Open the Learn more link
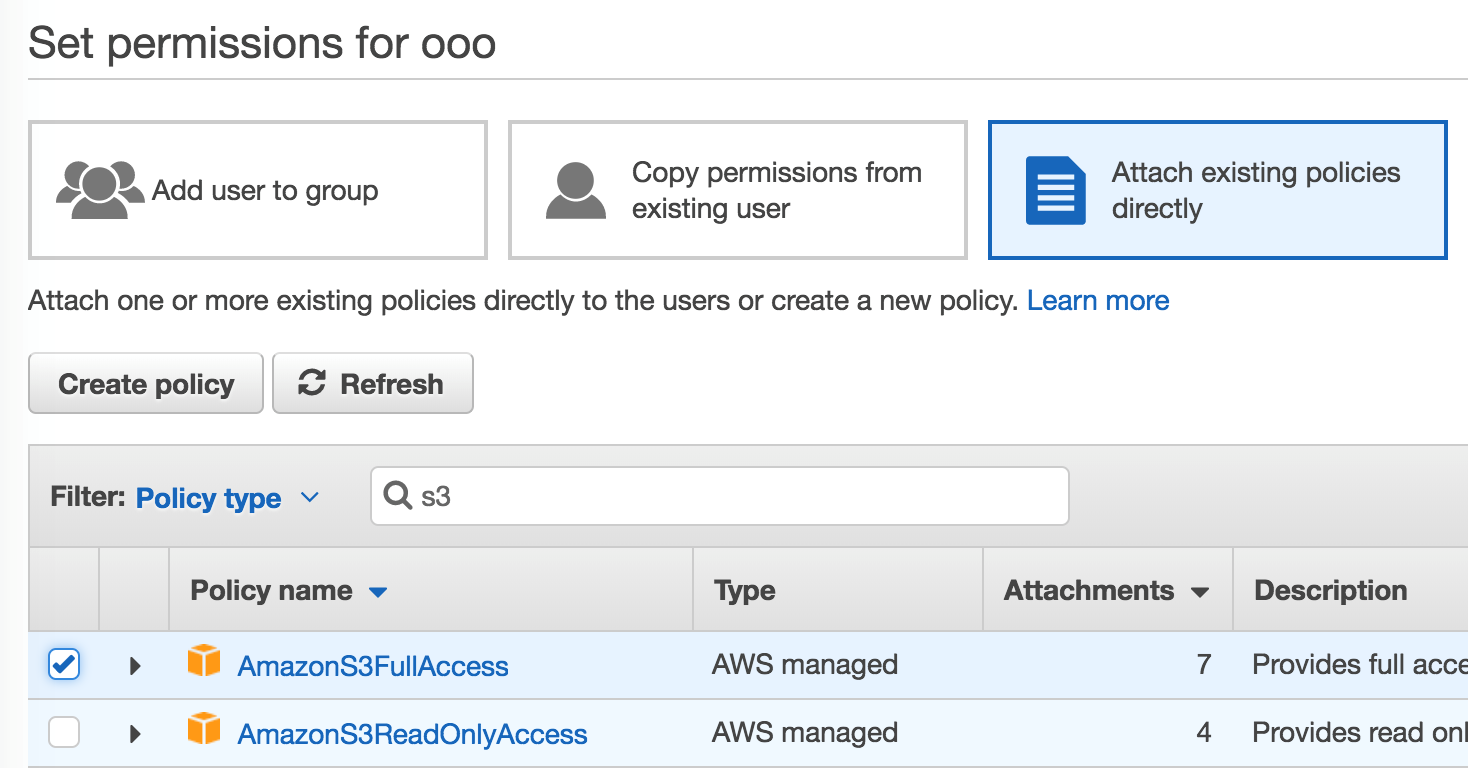This screenshot has width=1468, height=768. point(1098,301)
